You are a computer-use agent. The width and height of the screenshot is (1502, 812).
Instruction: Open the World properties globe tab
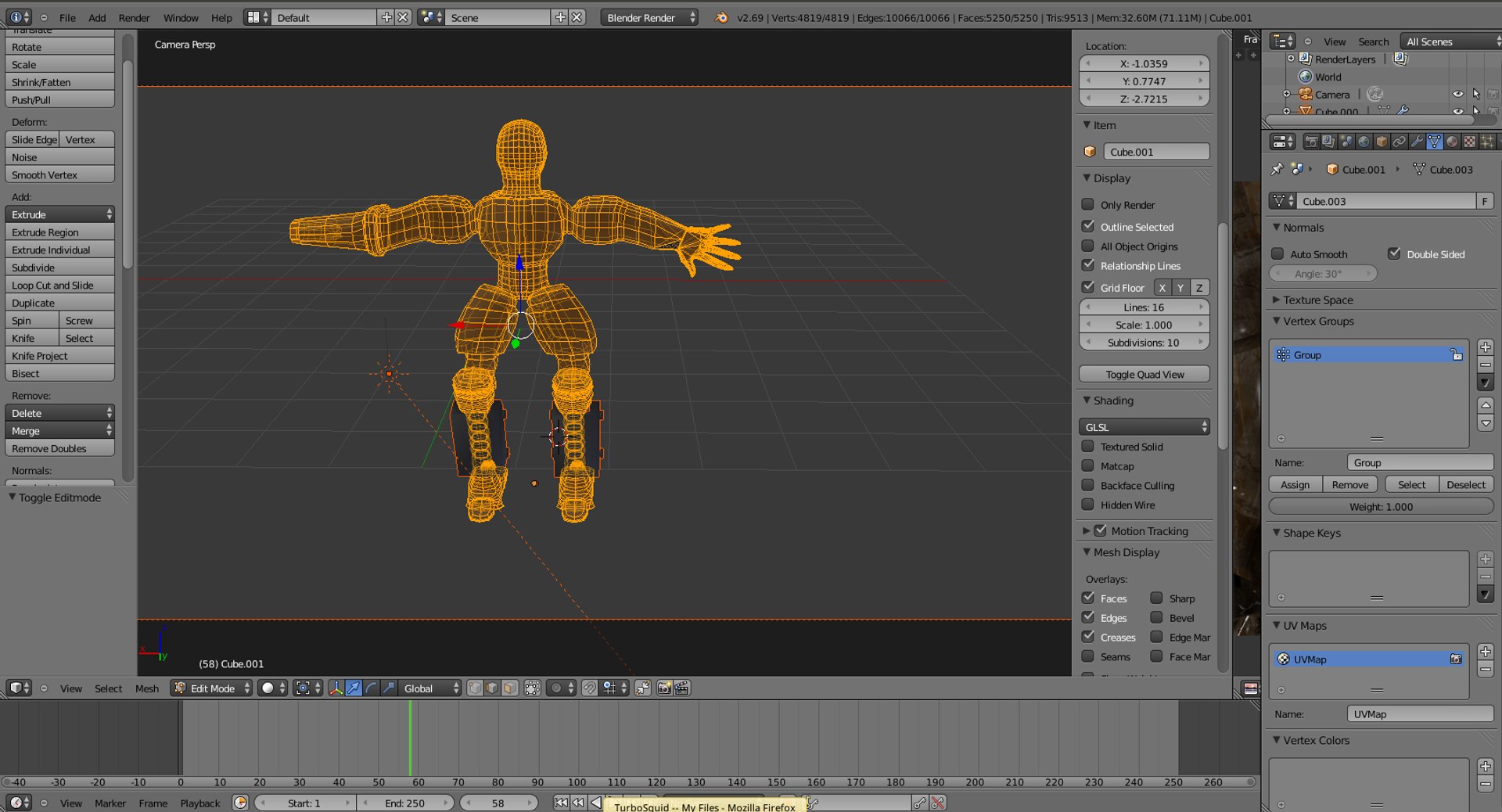[1364, 142]
